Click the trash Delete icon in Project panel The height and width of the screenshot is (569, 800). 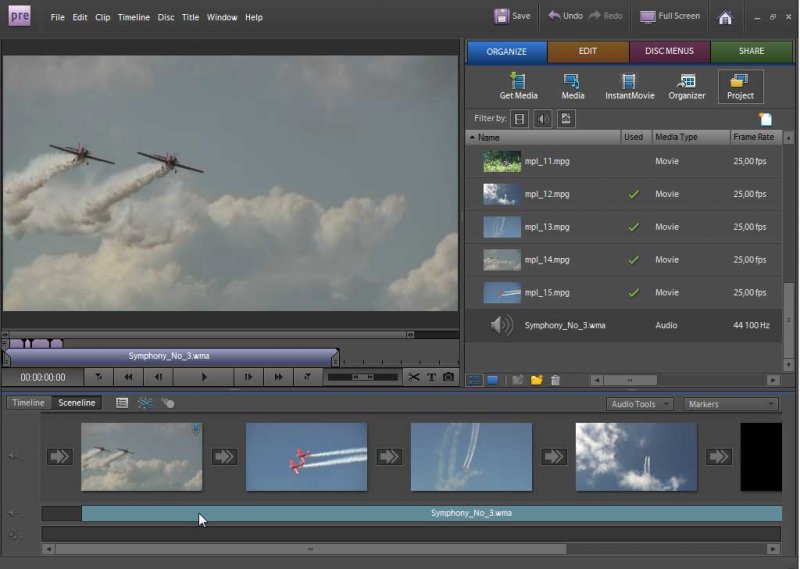tap(555, 380)
